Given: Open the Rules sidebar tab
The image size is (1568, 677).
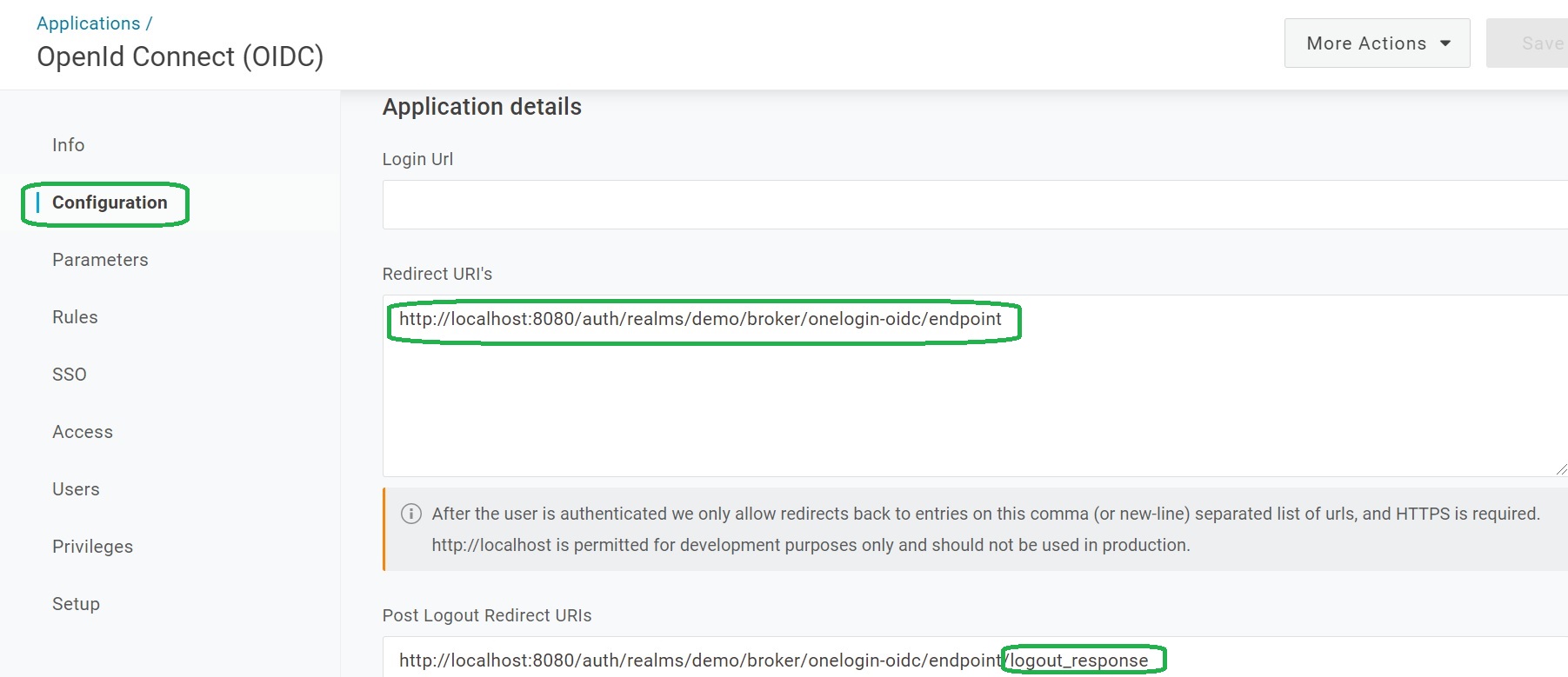Looking at the screenshot, I should click(75, 317).
